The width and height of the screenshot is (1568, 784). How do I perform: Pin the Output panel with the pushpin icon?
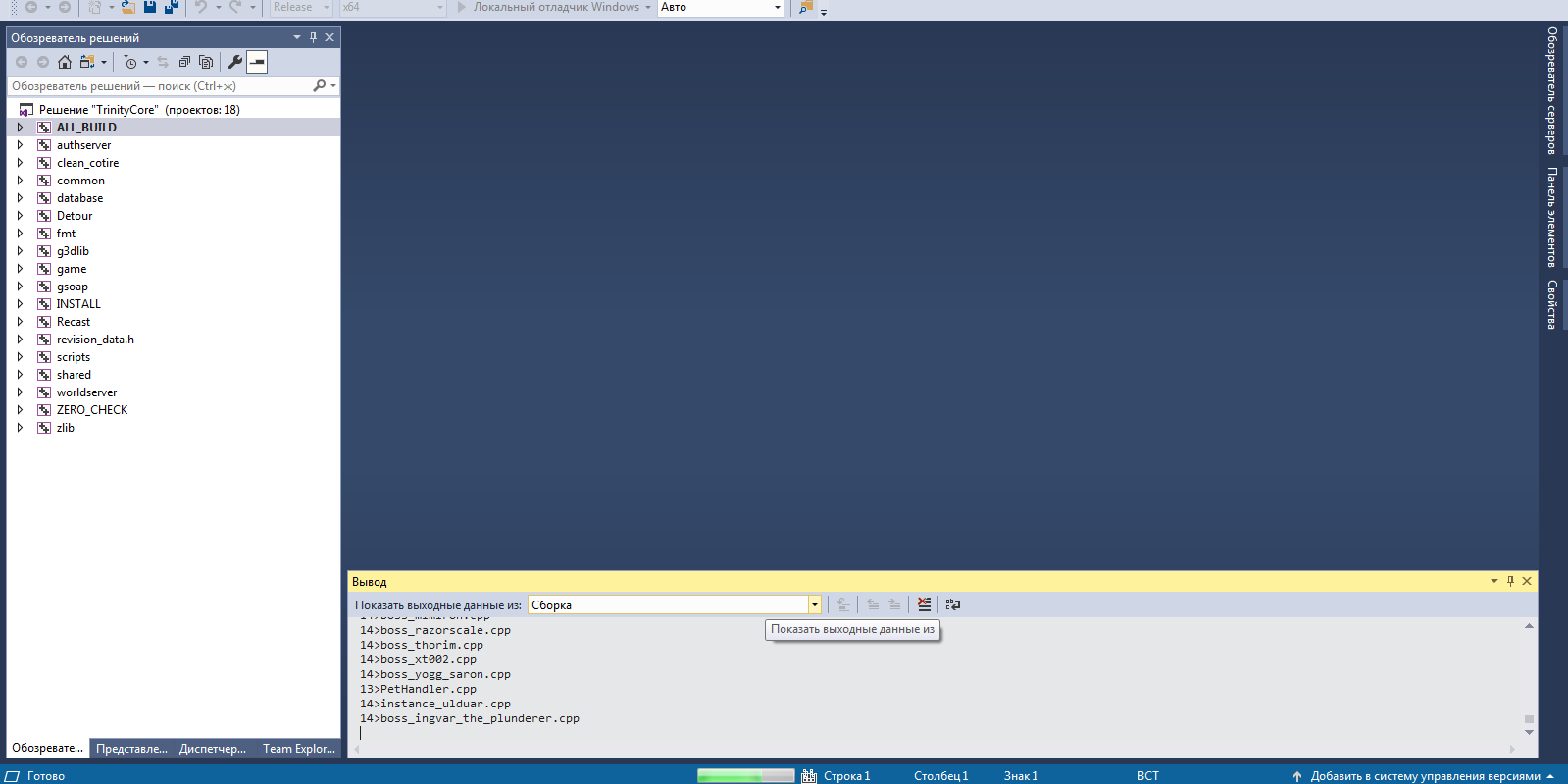(x=1510, y=581)
